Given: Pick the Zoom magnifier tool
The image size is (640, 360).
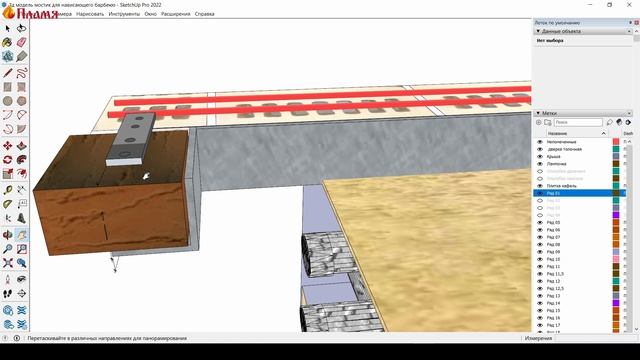Looking at the screenshot, I should point(7,249).
